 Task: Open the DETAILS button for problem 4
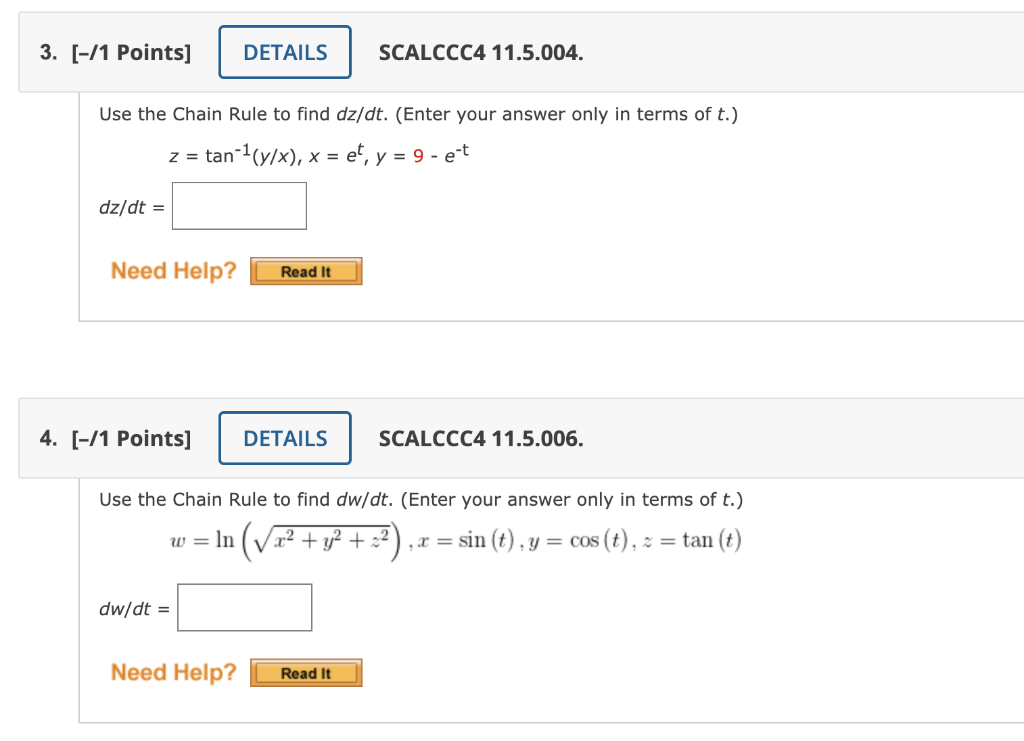coord(284,438)
